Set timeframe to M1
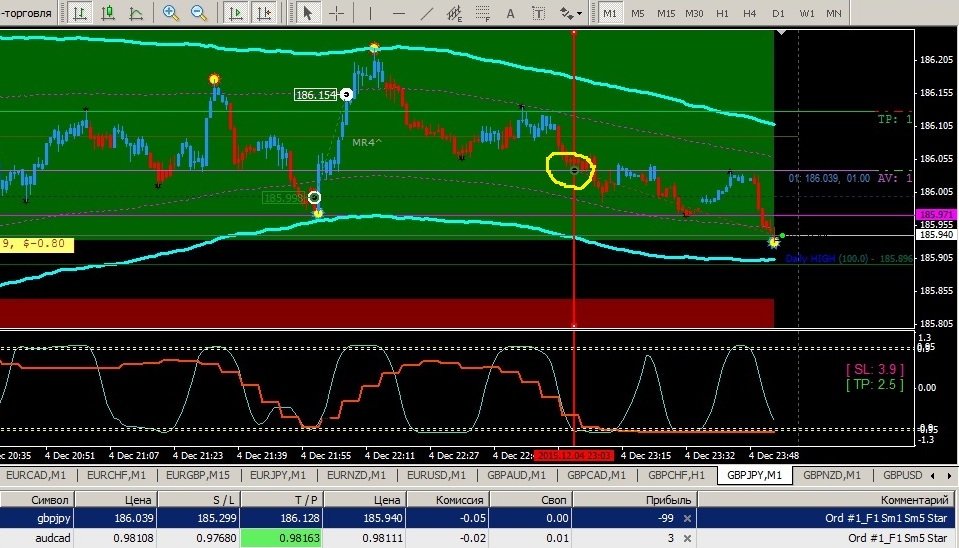This screenshot has width=959, height=548. click(610, 13)
